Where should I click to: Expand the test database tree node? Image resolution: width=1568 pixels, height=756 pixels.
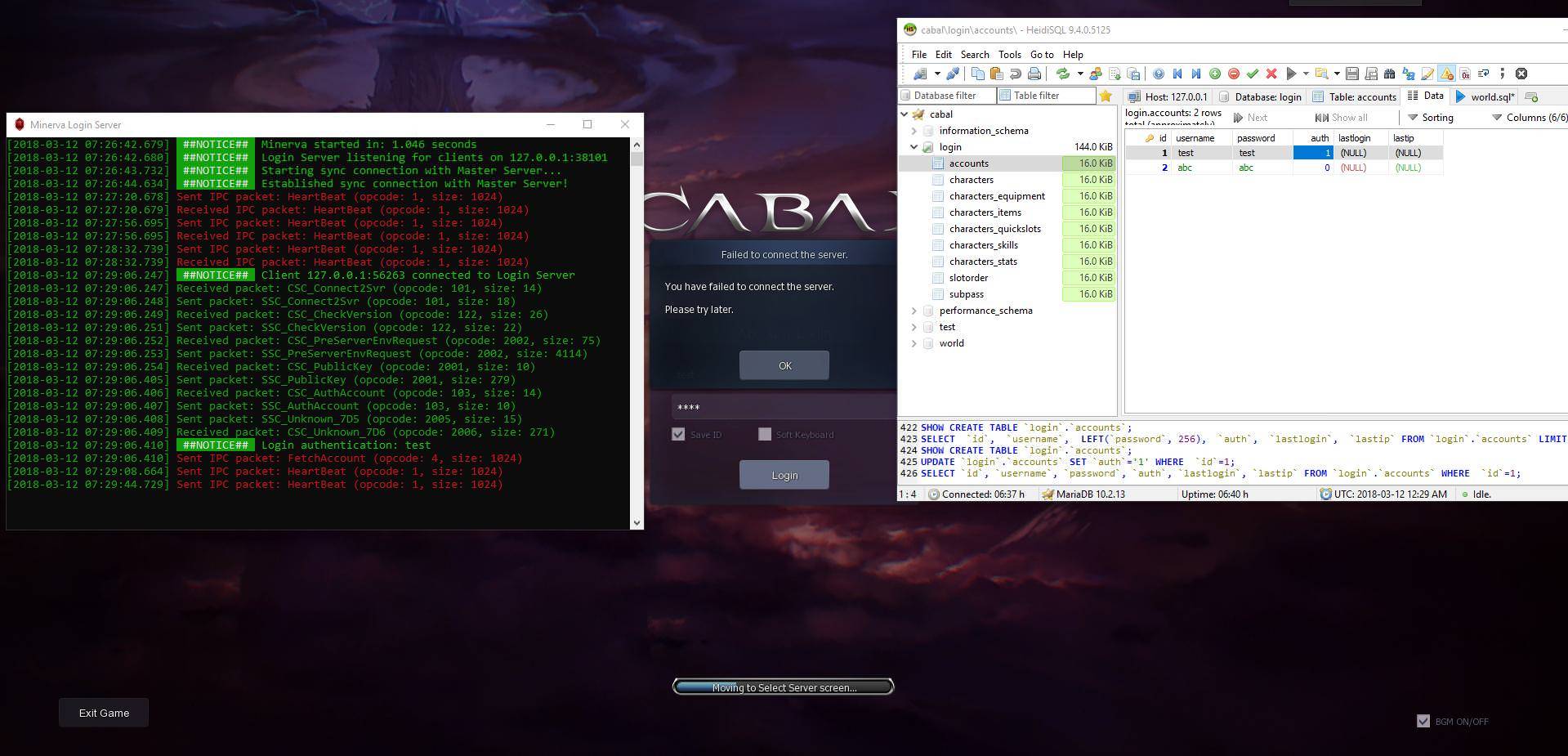click(914, 327)
